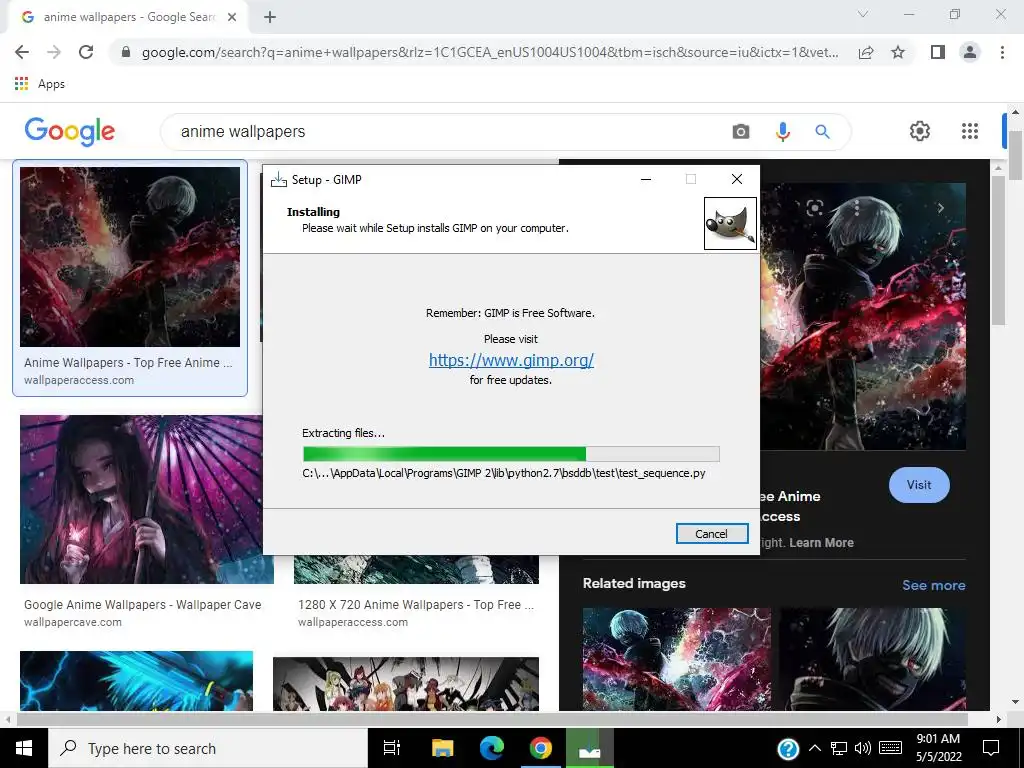Open the Apps bookmarks shortcut

[39, 84]
